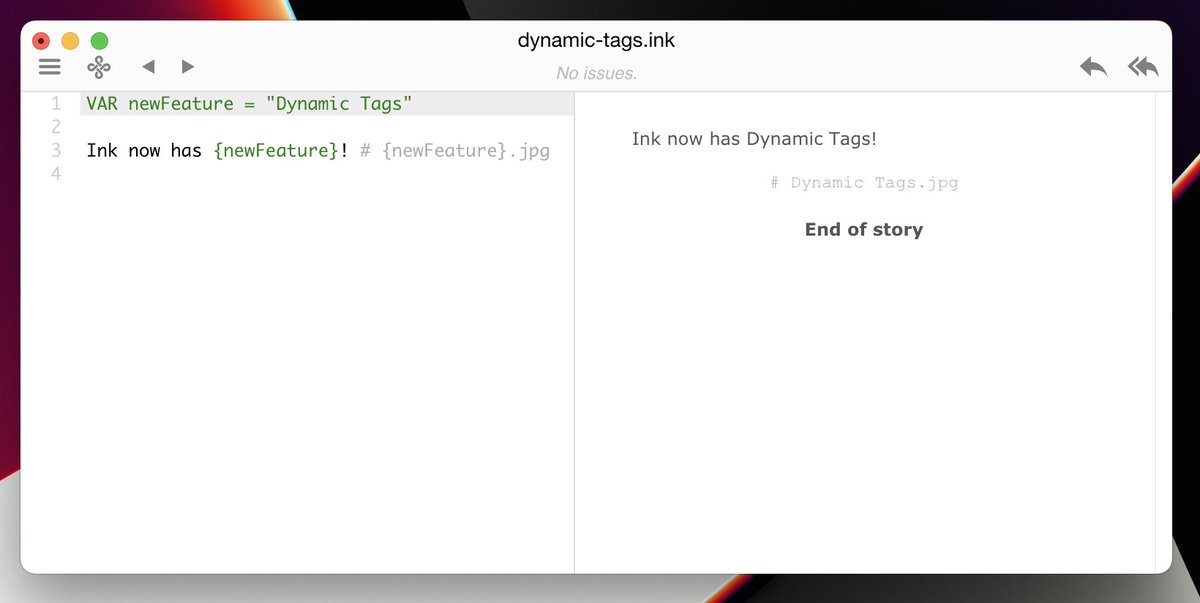Go back with the left triangle arrow

[x=148, y=67]
